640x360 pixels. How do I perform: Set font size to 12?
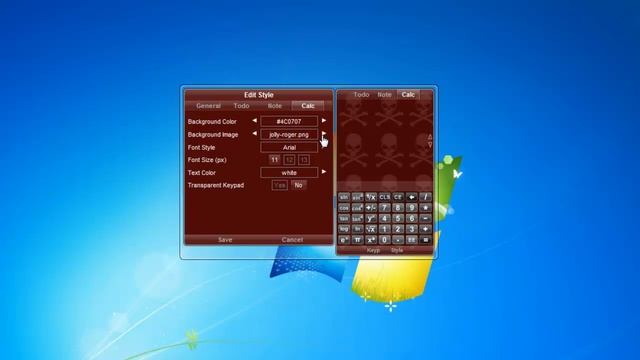click(289, 160)
